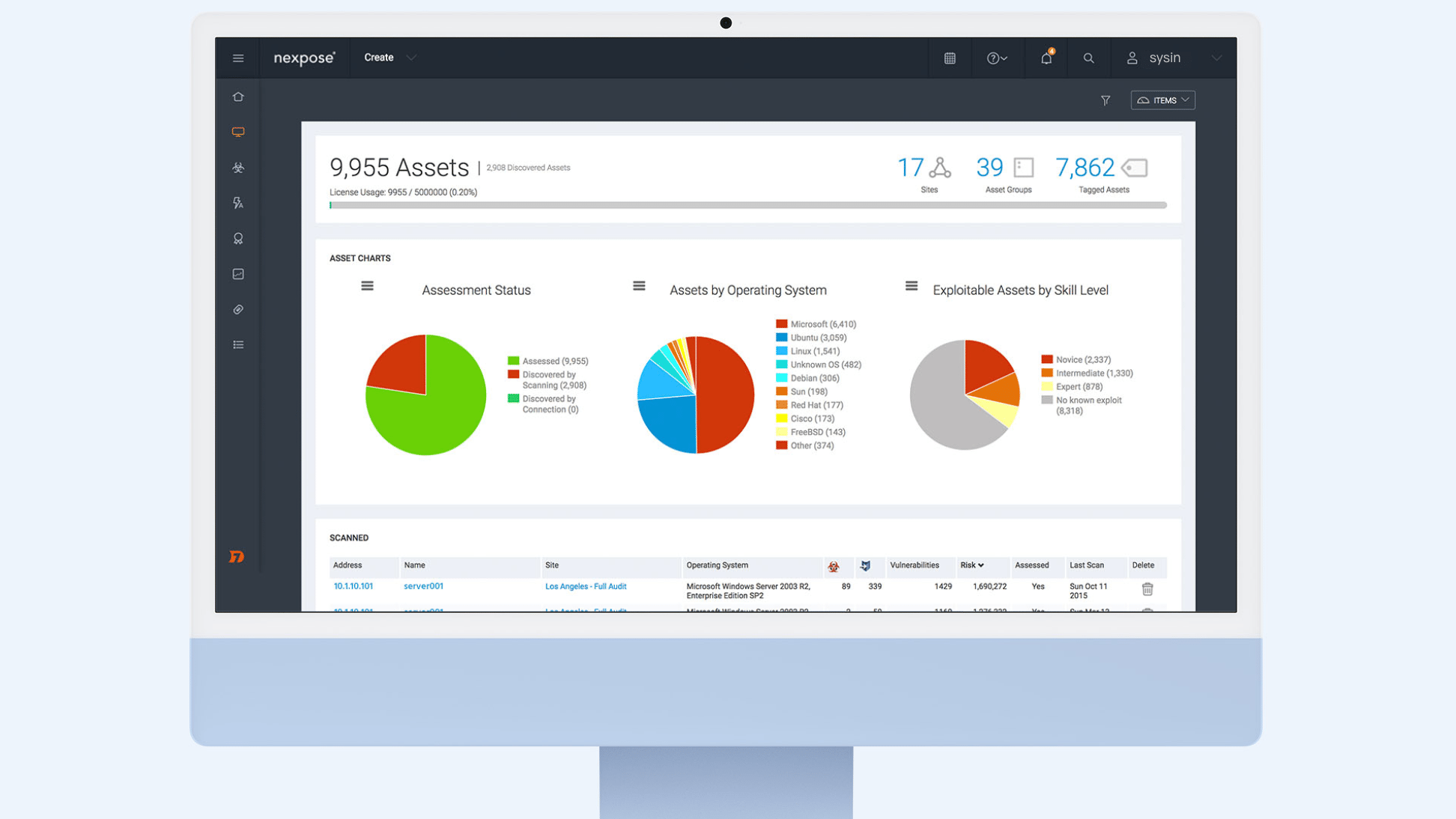
Task: Open the award badge sidebar icon
Action: tap(238, 239)
